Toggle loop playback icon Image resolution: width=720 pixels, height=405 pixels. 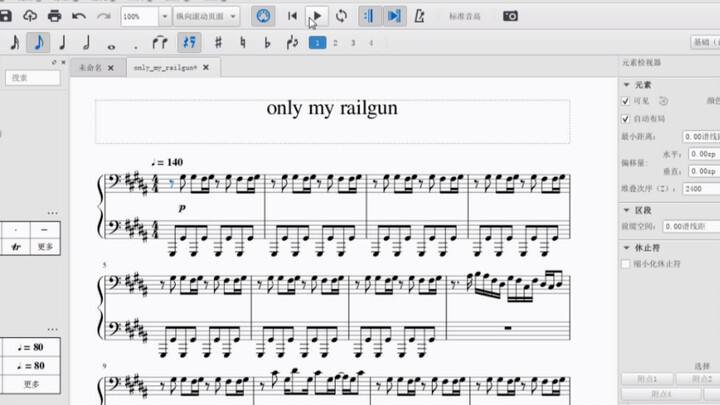pos(341,16)
